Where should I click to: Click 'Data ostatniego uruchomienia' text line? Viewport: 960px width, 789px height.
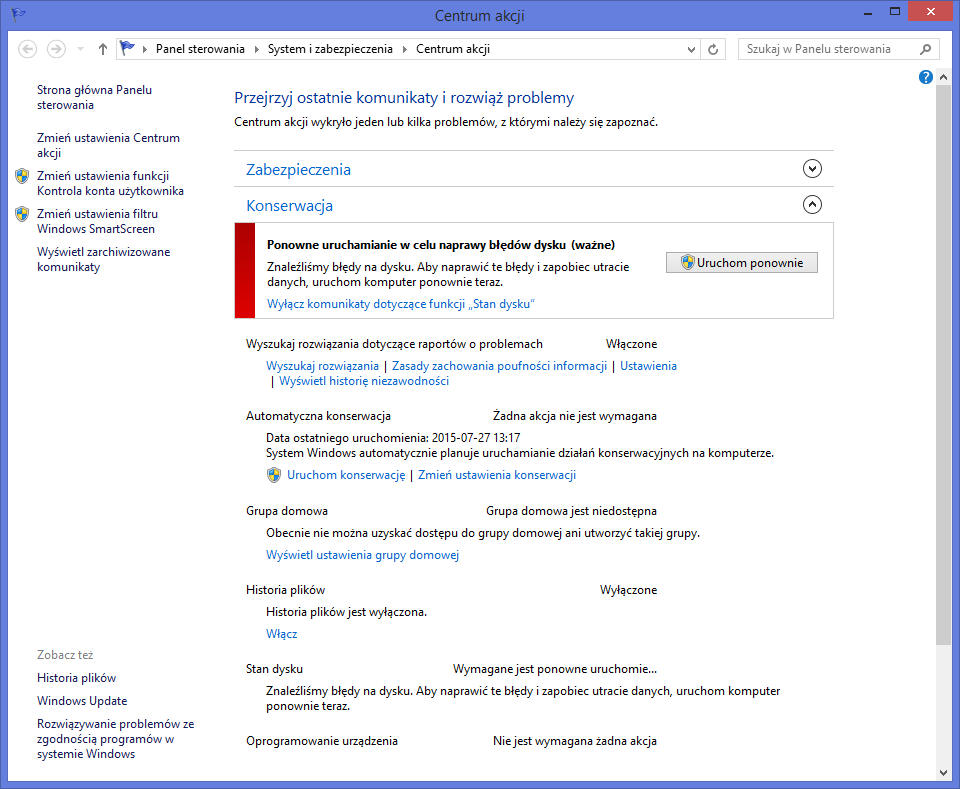393,438
